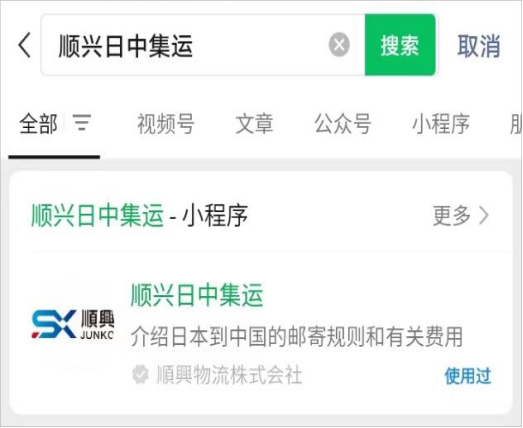The height and width of the screenshot is (428, 523).
Task: Open the SX 順興 JUNKO logo thumbnail
Action: (73, 324)
